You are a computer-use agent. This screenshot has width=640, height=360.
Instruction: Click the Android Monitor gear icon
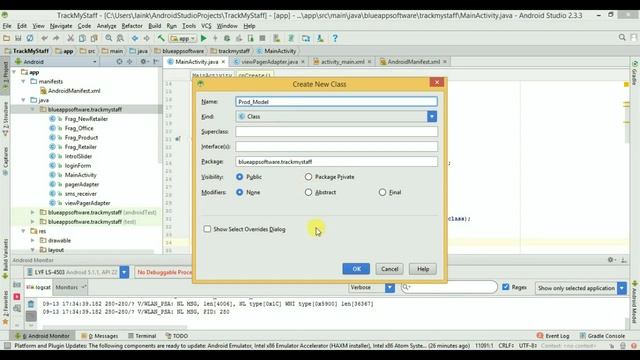click(x=611, y=260)
